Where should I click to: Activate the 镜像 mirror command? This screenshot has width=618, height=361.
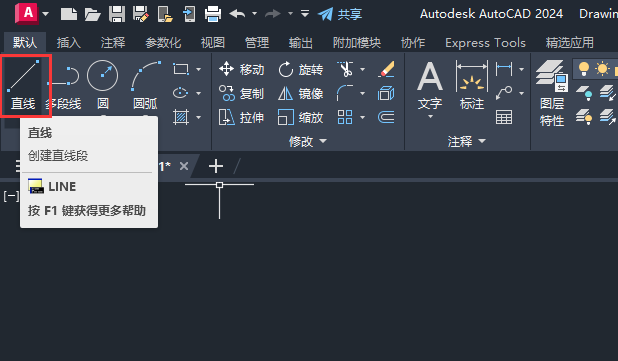pos(301,93)
